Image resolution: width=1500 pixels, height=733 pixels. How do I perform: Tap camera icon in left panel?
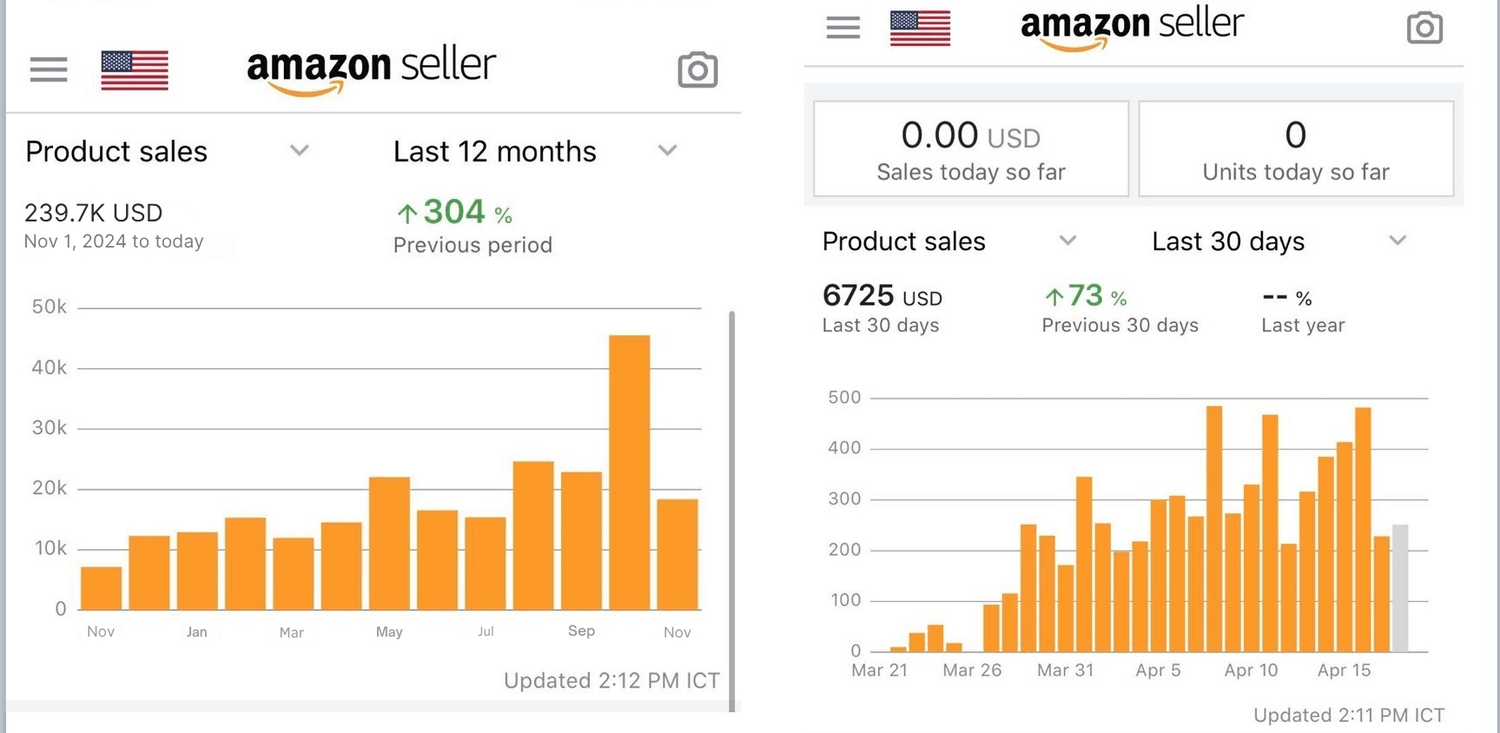pyautogui.click(x=697, y=70)
